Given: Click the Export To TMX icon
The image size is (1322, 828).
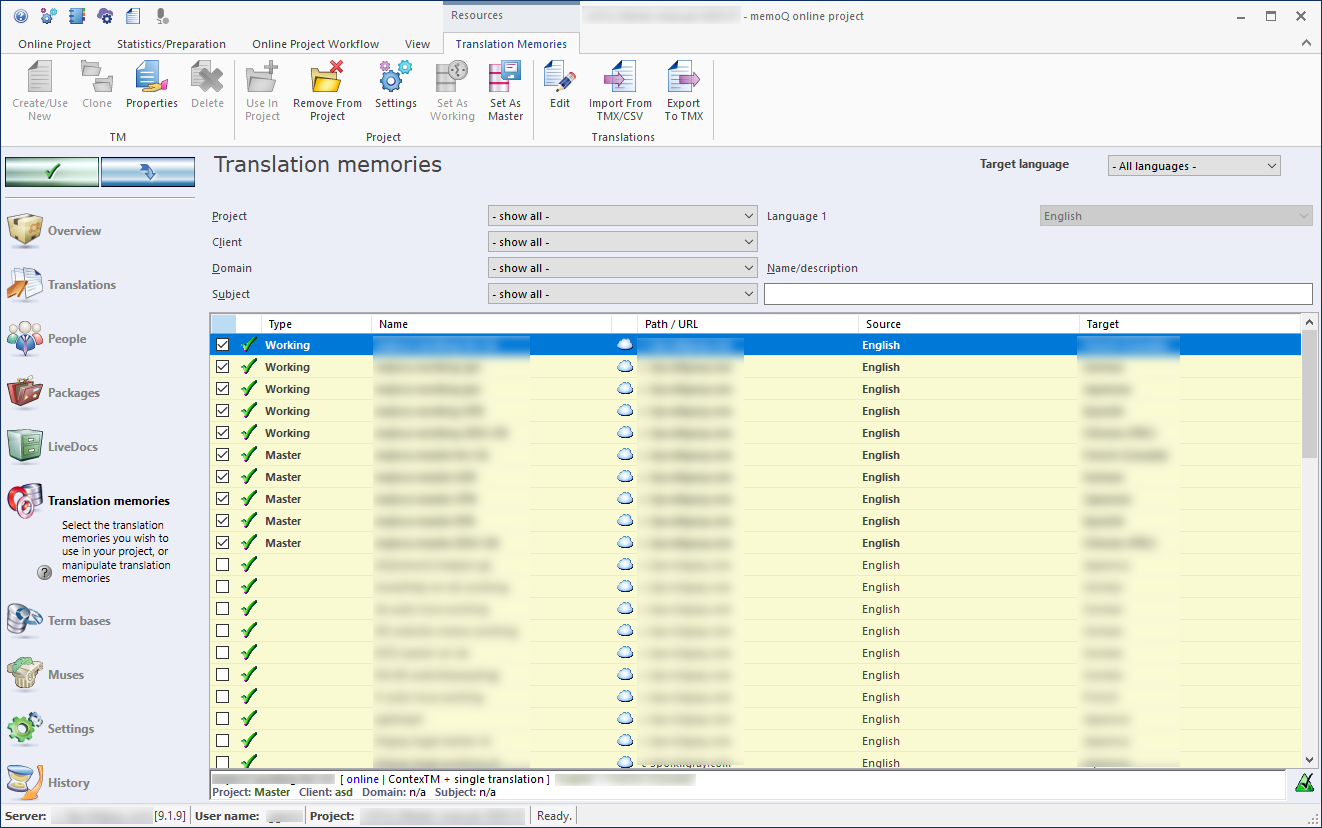Looking at the screenshot, I should pyautogui.click(x=683, y=90).
